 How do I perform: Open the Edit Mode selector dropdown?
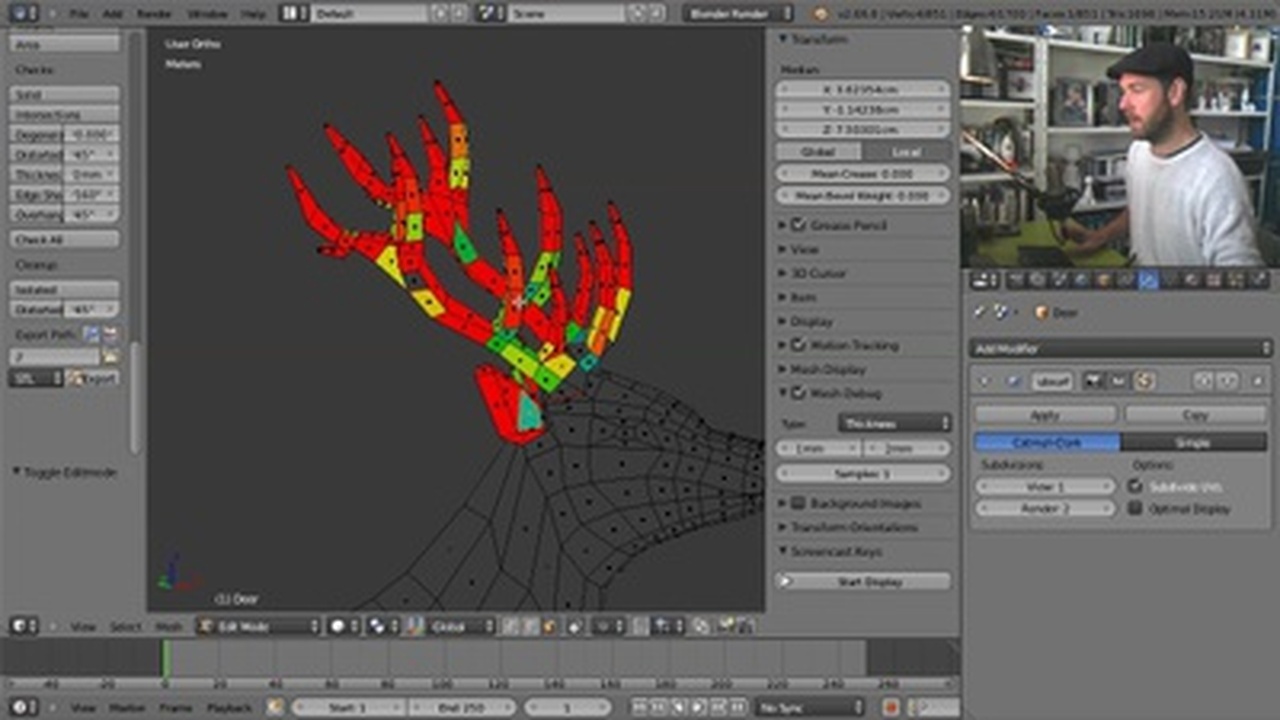[x=259, y=626]
